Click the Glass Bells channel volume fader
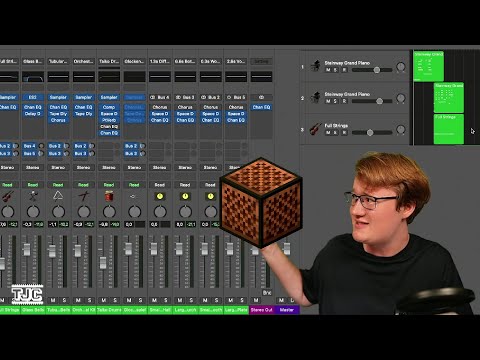The image size is (480, 360). tap(27, 249)
